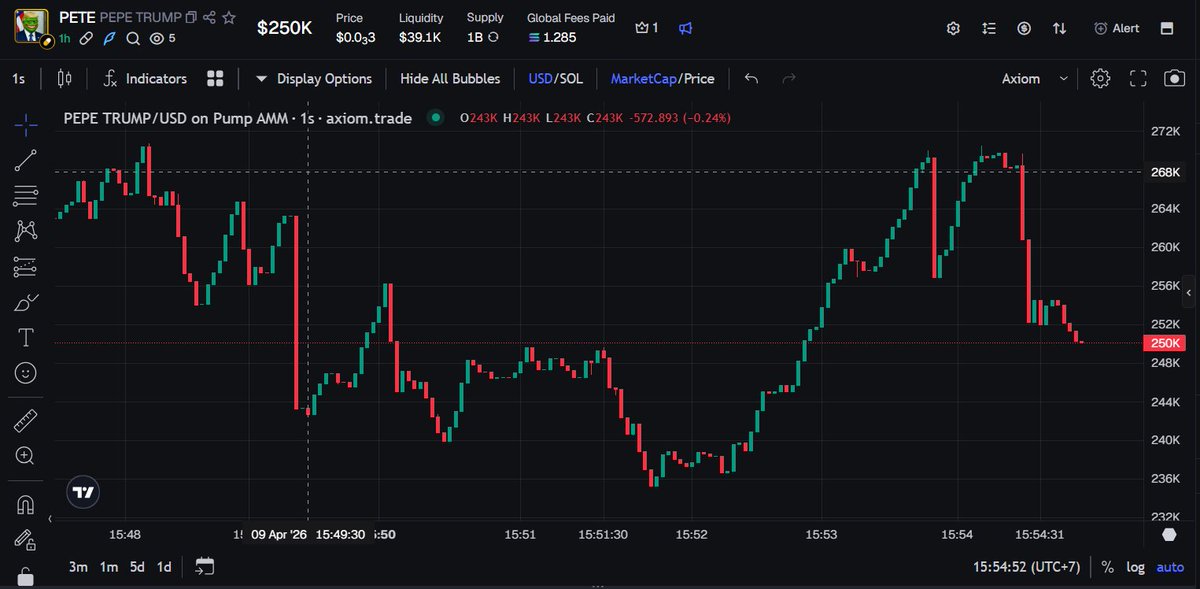Toggle percent scale mode
The image size is (1200, 589).
[x=1108, y=567]
